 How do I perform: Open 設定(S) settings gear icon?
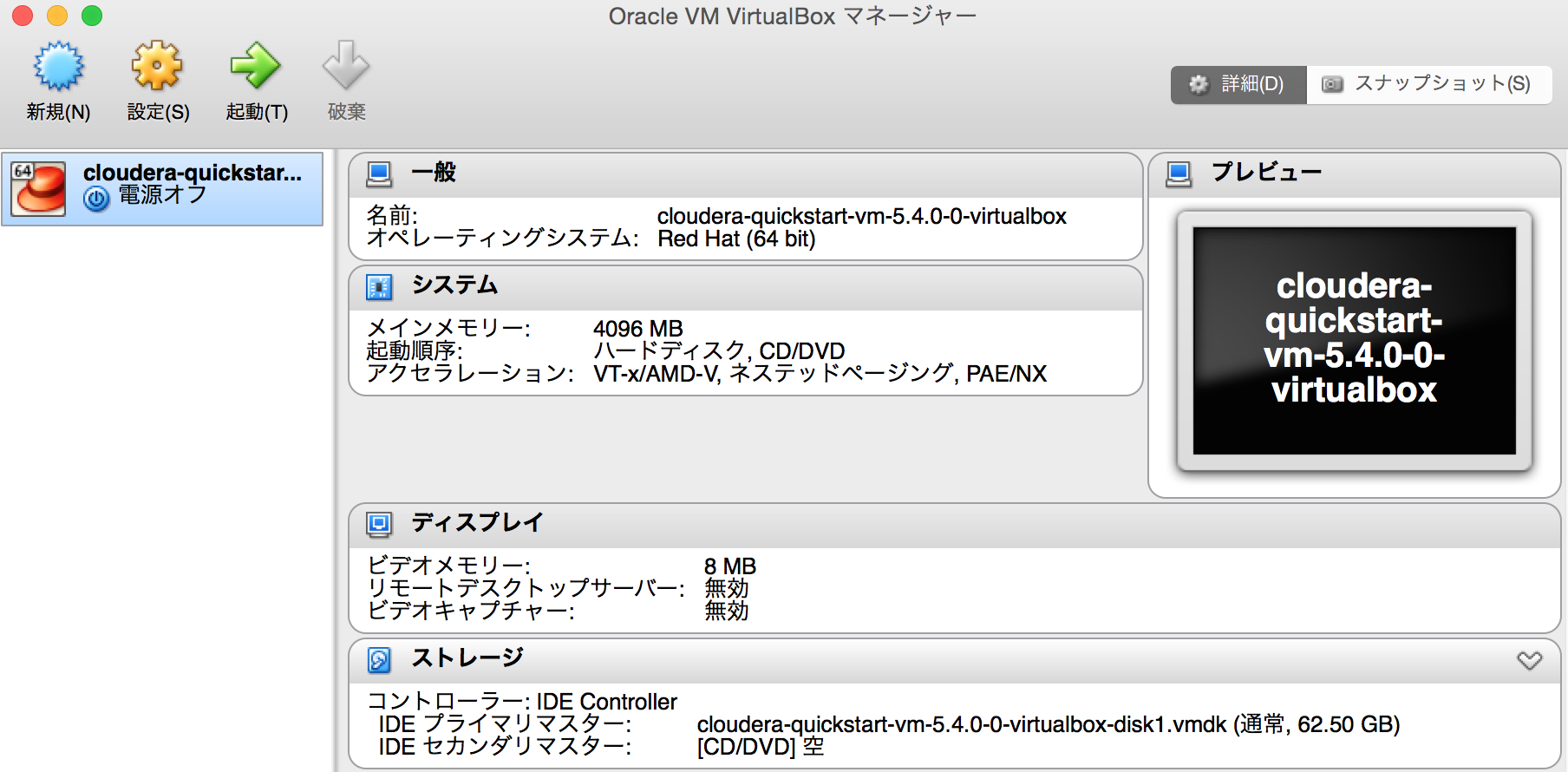(157, 66)
